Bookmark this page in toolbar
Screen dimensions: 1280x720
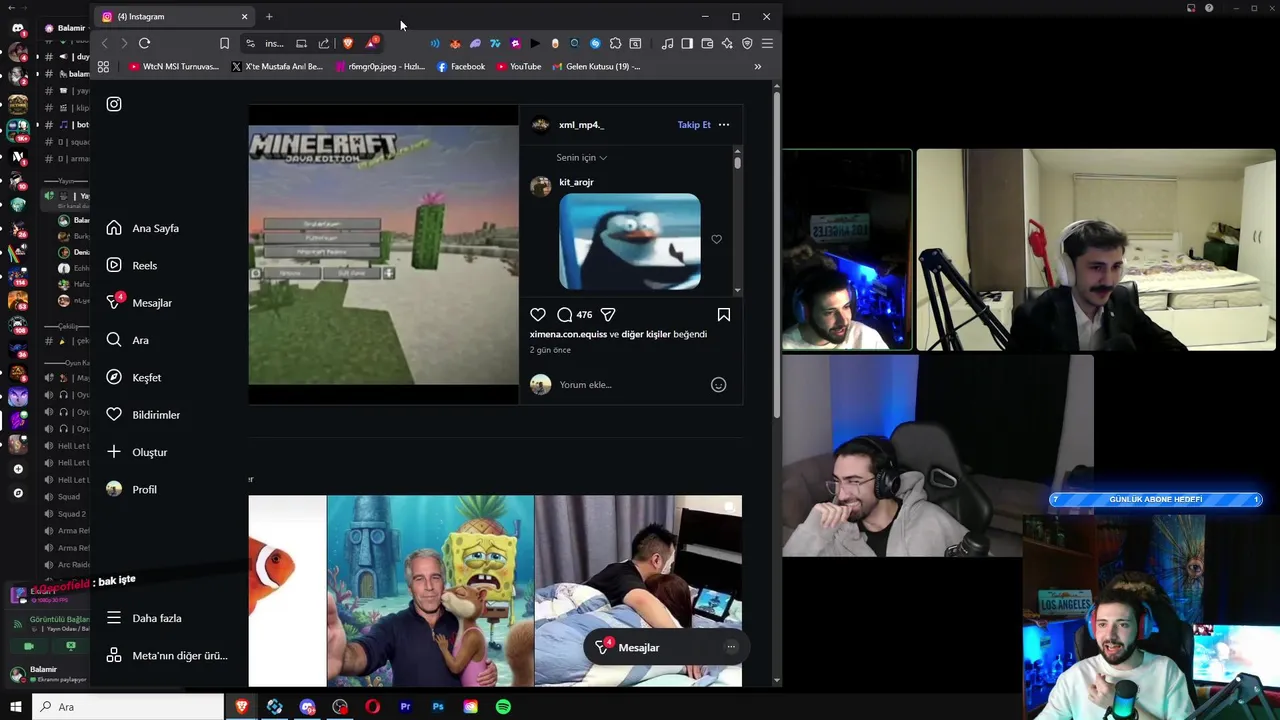(x=224, y=43)
